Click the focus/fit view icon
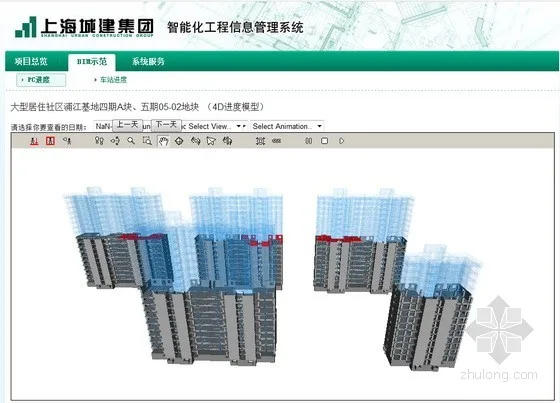The width and height of the screenshot is (560, 403). click(x=260, y=141)
